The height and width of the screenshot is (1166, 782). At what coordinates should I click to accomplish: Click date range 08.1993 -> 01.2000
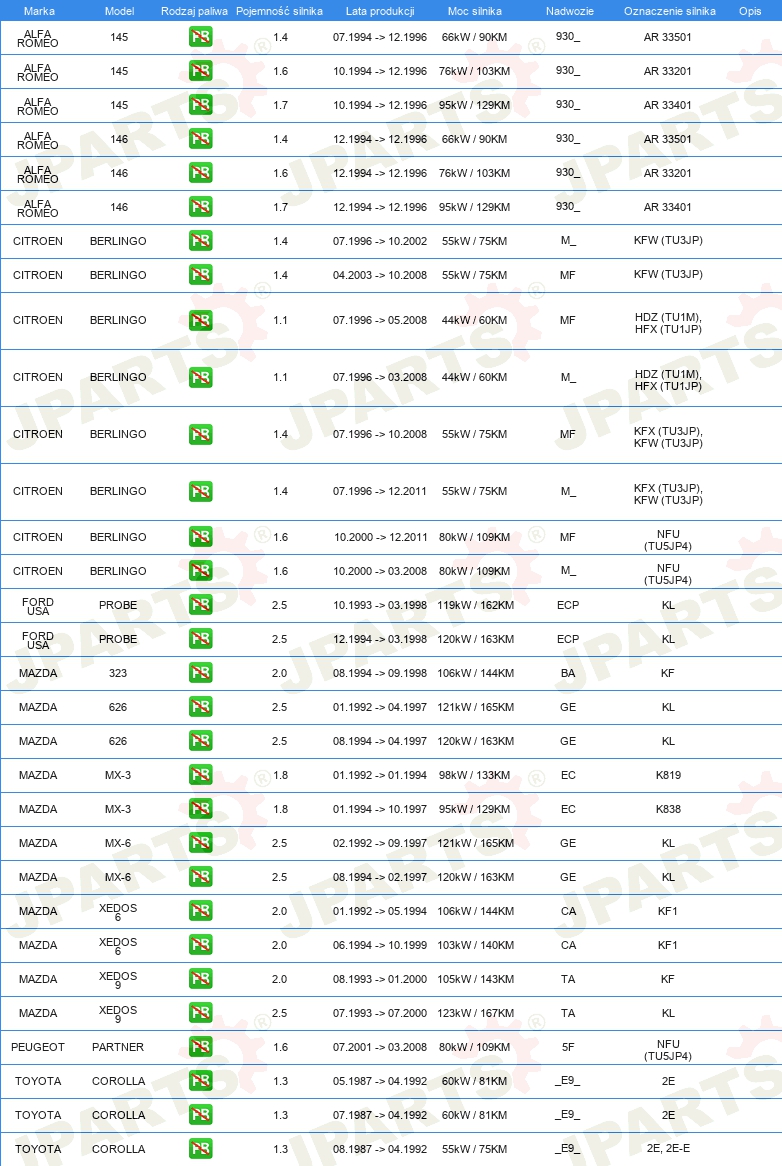[x=380, y=979]
